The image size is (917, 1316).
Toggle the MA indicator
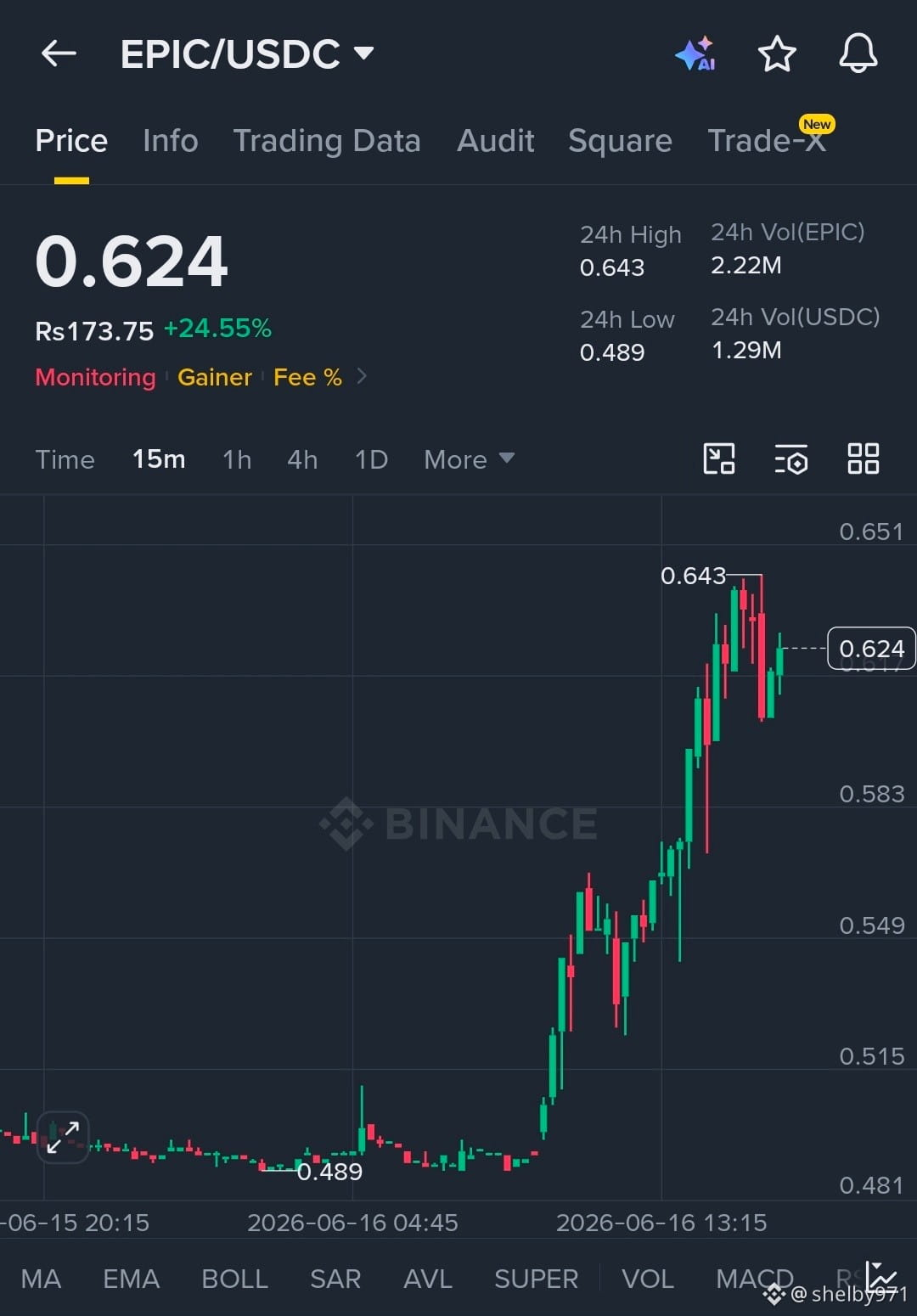pyautogui.click(x=41, y=1279)
